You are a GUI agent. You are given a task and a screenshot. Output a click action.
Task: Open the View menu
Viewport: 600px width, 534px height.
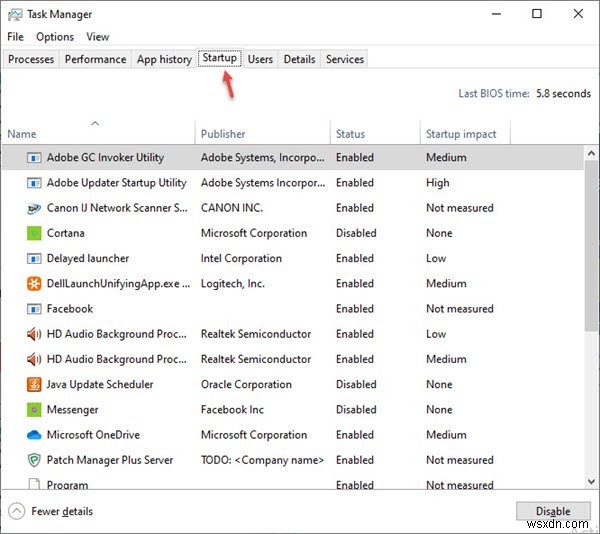click(x=98, y=37)
